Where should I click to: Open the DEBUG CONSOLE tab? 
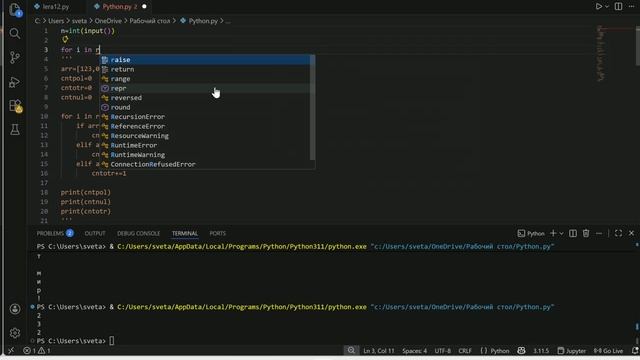pyautogui.click(x=138, y=233)
